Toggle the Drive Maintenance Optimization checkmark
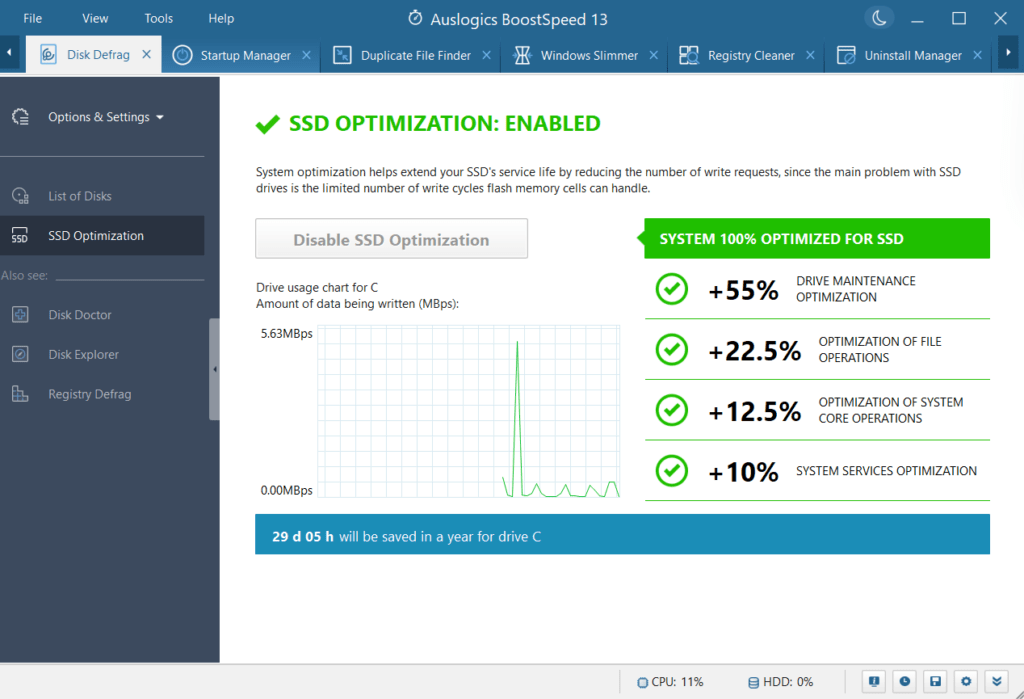Image resolution: width=1024 pixels, height=699 pixels. (x=671, y=289)
